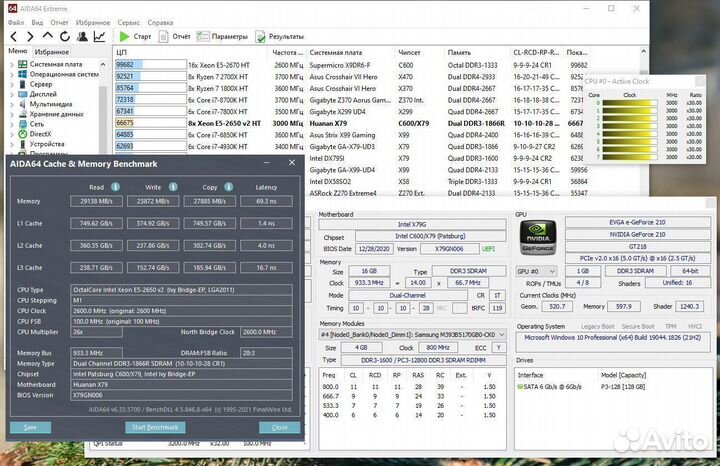Expand the Операционная система tree node arrow

click(x=12, y=74)
